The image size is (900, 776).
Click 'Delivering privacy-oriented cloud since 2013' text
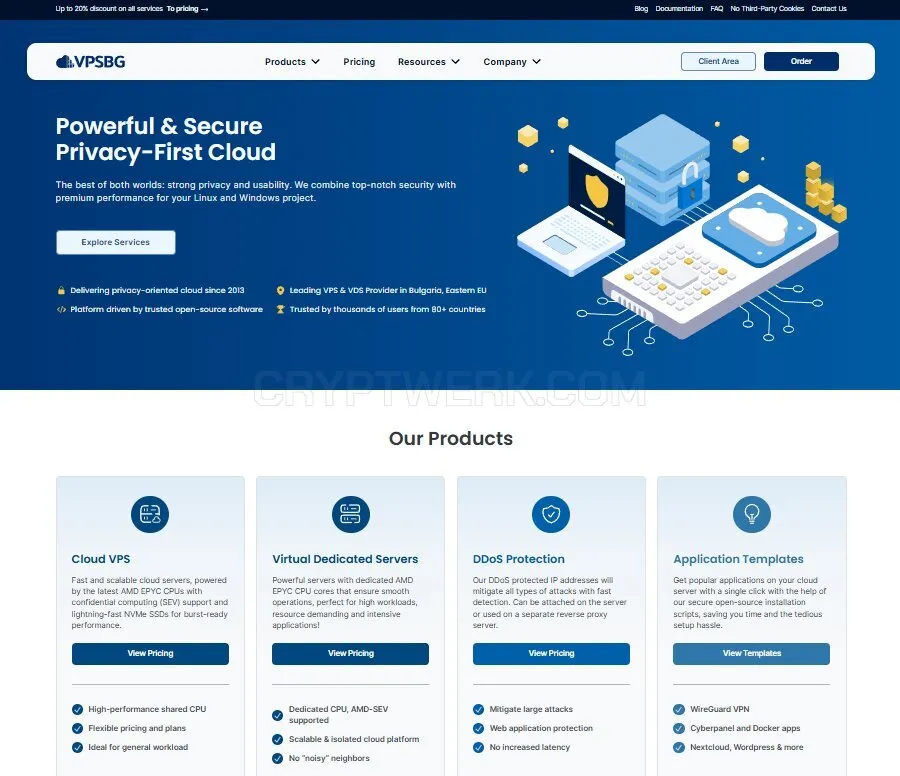(x=157, y=290)
